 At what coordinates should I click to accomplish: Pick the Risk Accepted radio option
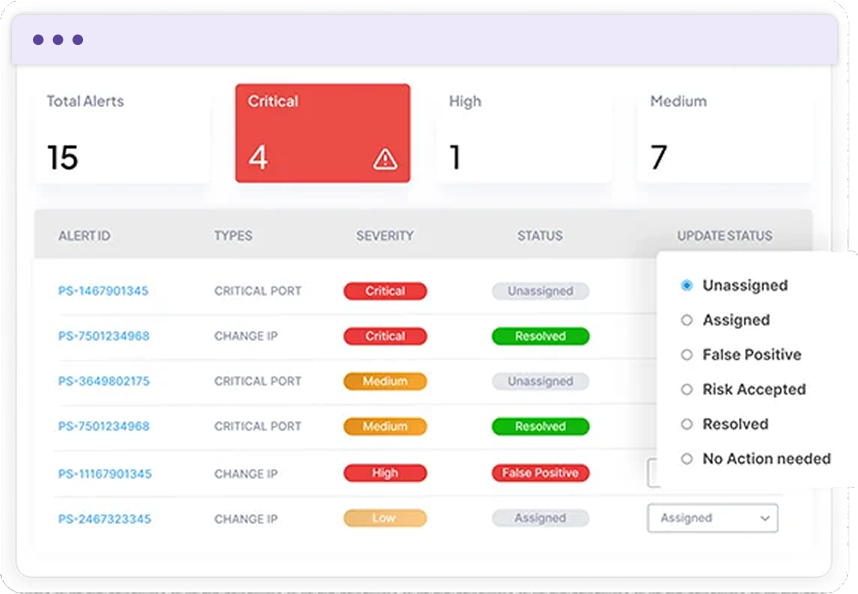tap(687, 389)
